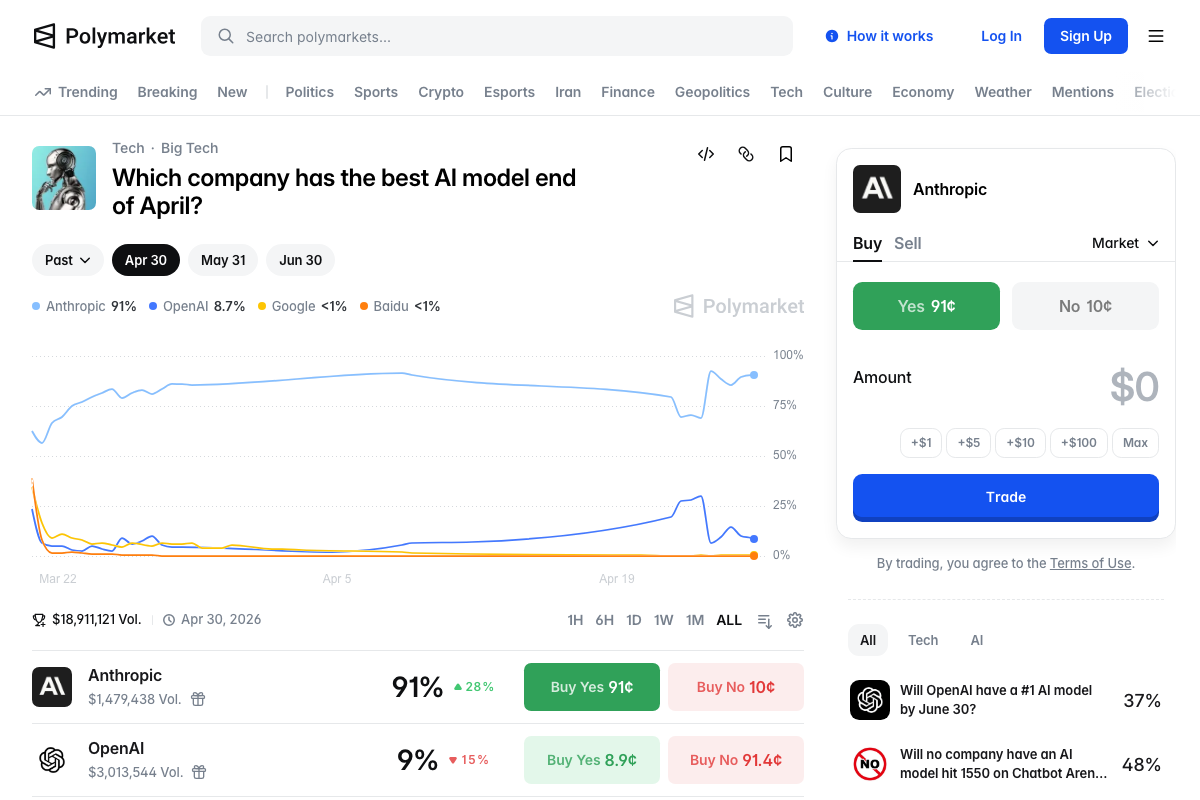1200x800 pixels.
Task: Bookmark this market
Action: pos(786,154)
